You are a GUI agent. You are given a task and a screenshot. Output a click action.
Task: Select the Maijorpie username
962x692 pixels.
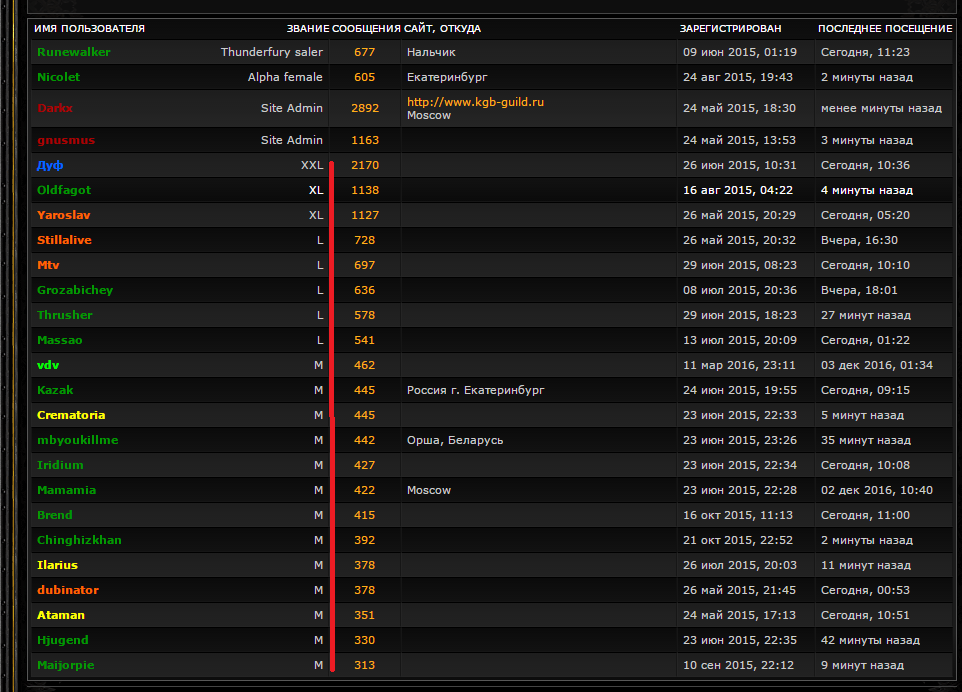coord(66,665)
